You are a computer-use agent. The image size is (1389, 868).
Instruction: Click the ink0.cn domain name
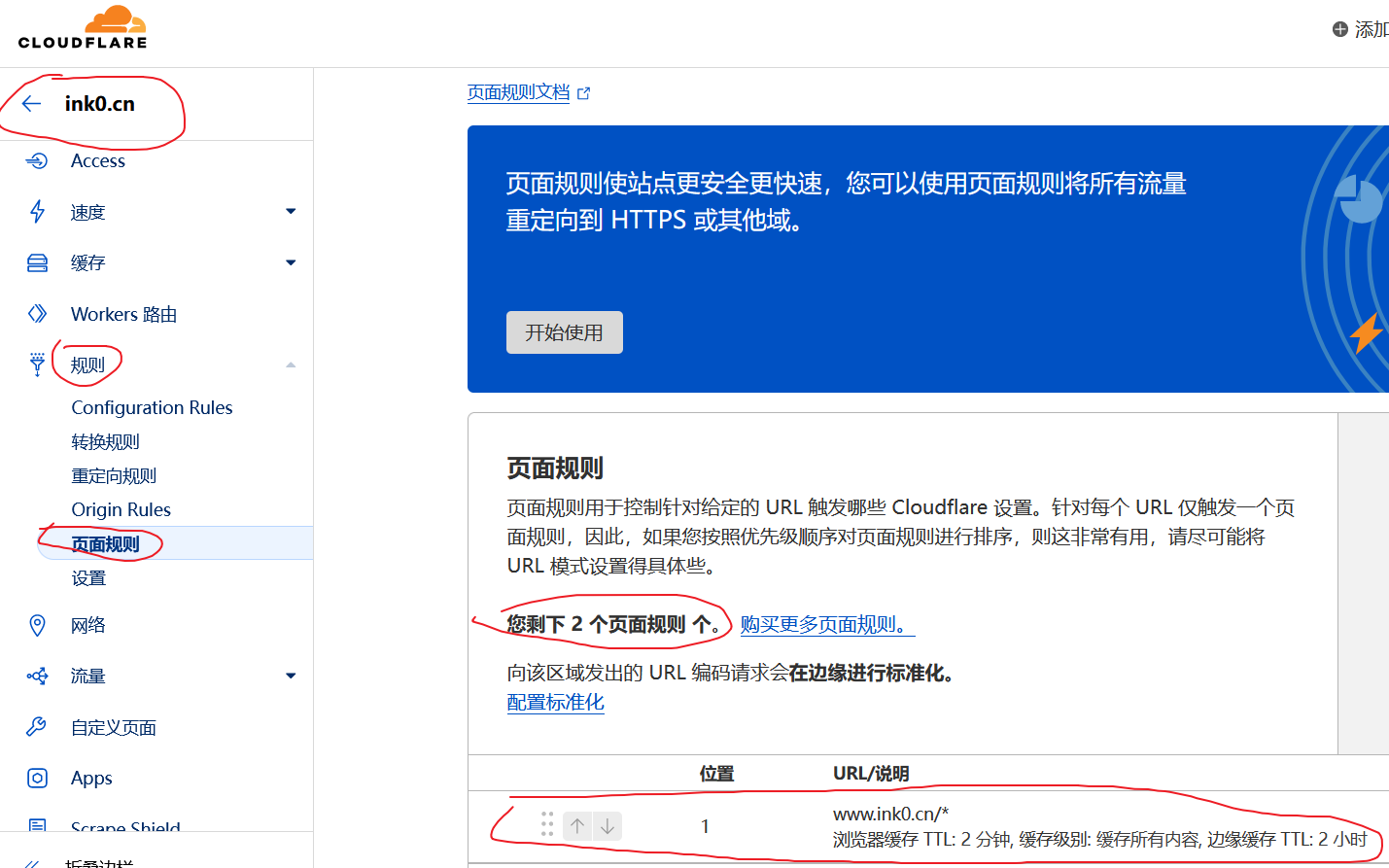tap(100, 104)
